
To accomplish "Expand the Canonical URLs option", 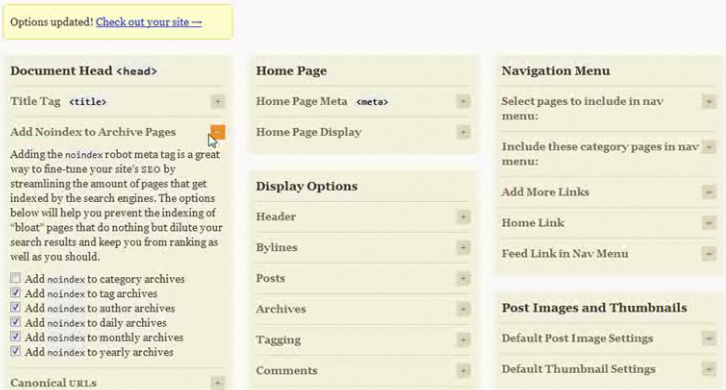I will (x=218, y=383).
